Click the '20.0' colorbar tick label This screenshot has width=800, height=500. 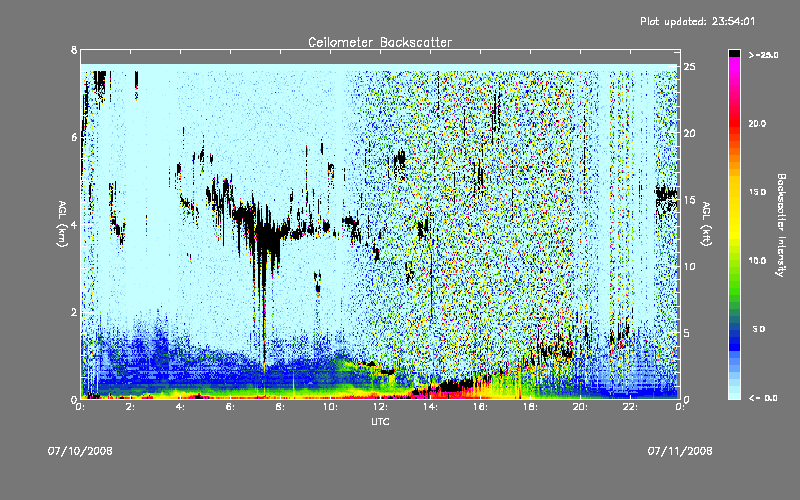[x=757, y=123]
